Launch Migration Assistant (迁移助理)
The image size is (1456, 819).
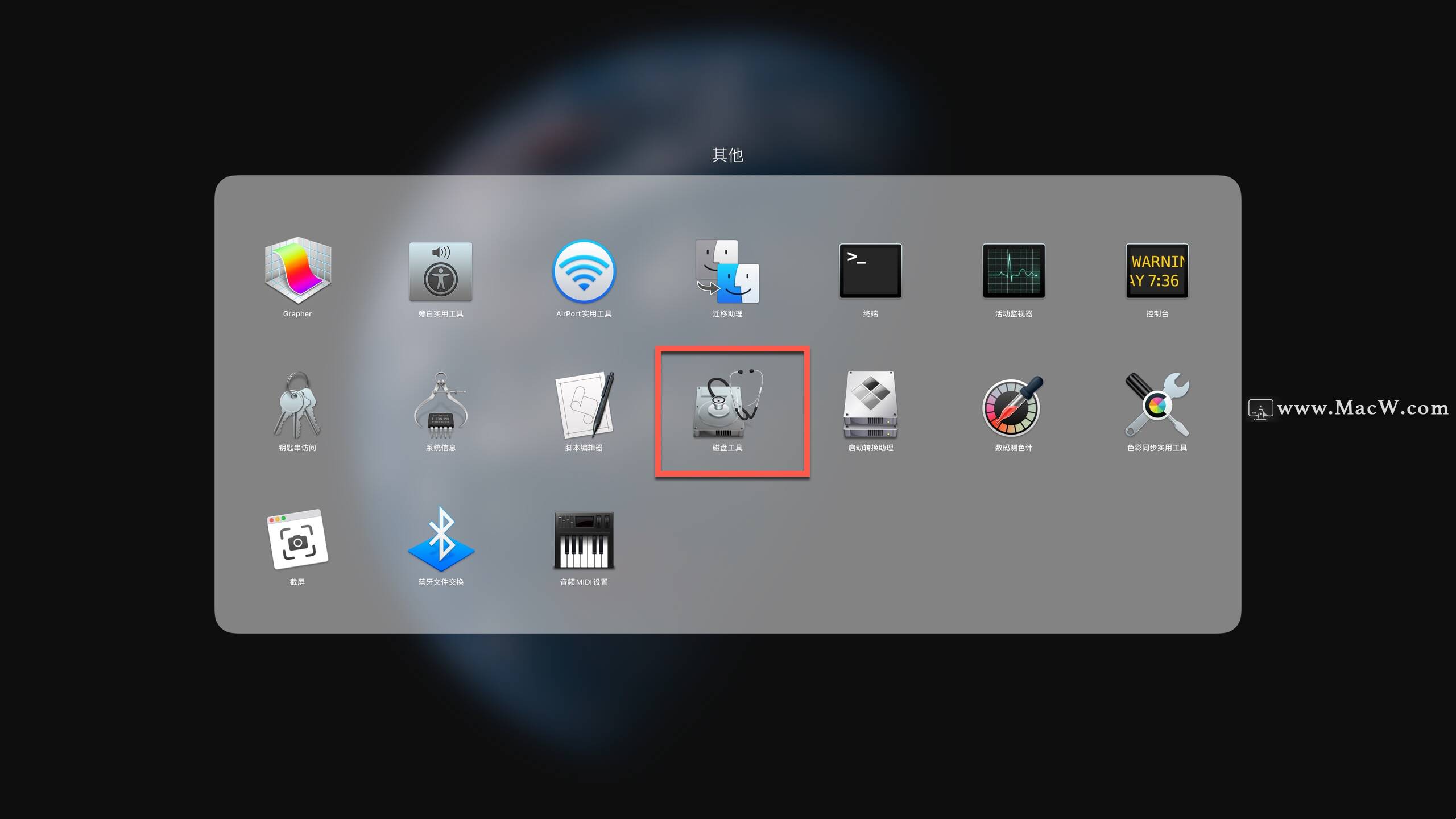pos(727,271)
